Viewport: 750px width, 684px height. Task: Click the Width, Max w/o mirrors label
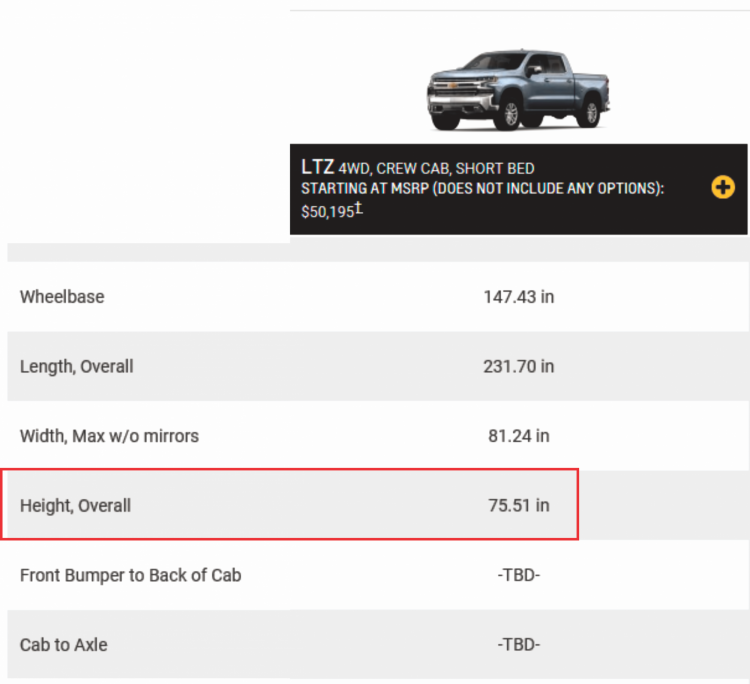109,436
